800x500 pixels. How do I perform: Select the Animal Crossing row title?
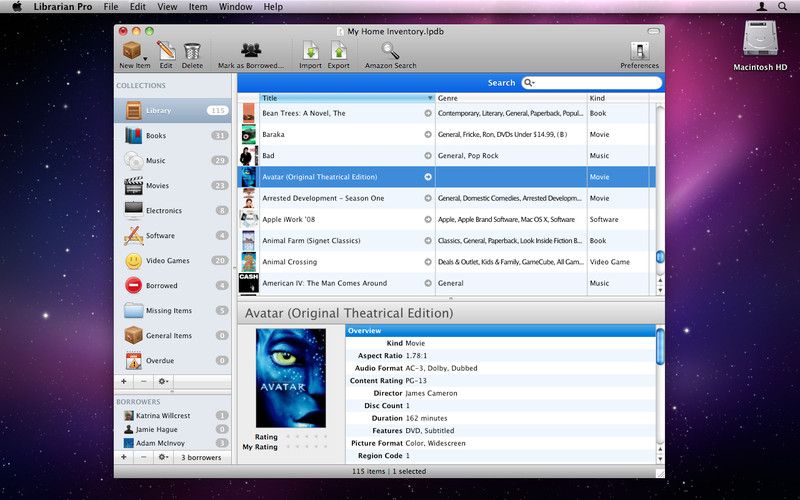(289, 262)
